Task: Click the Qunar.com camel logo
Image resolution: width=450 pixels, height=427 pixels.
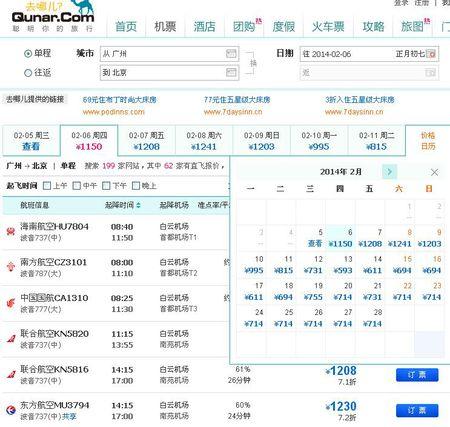Action: pyautogui.click(x=53, y=16)
